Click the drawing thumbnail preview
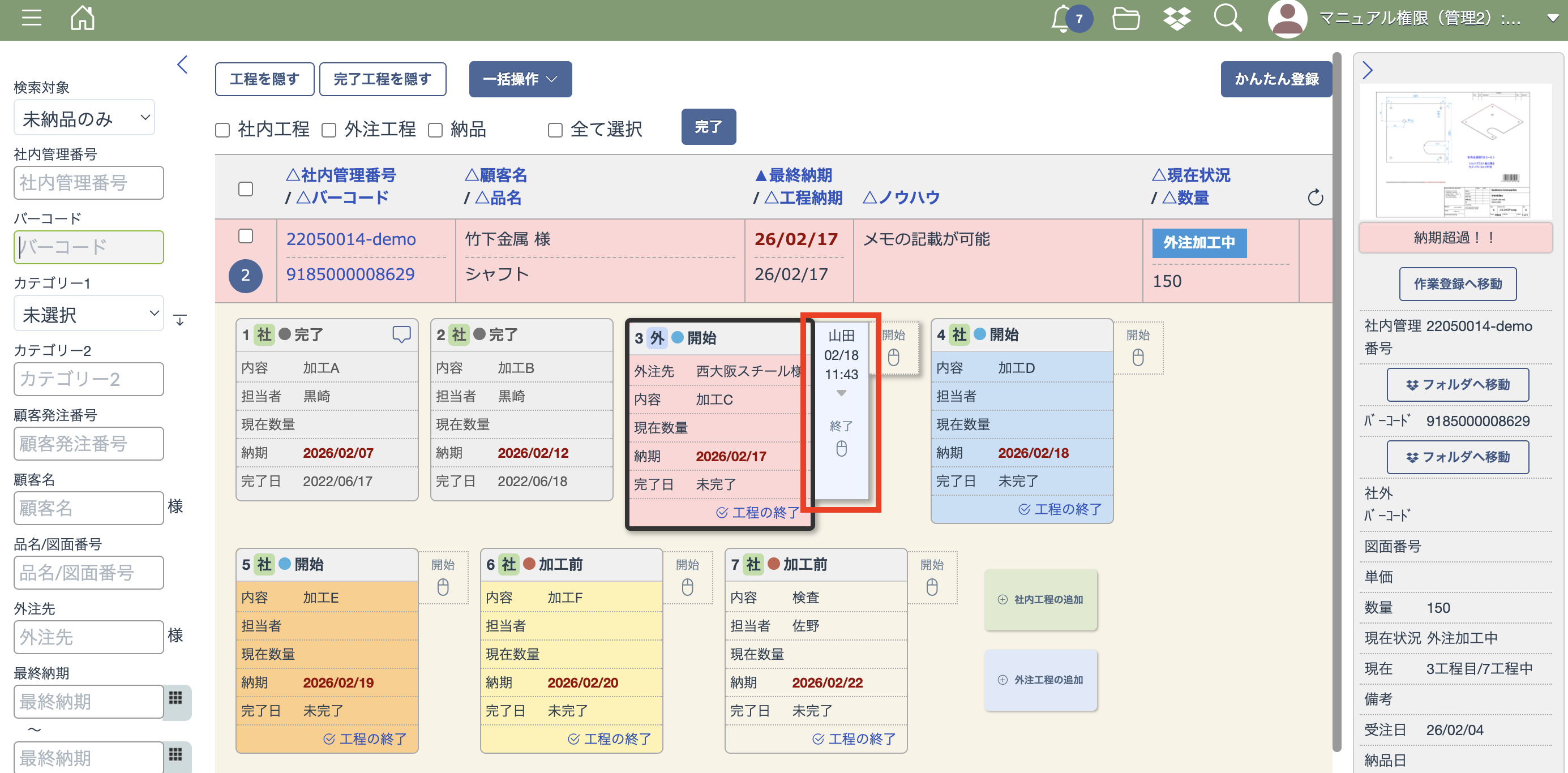1568x773 pixels. 1456,152
